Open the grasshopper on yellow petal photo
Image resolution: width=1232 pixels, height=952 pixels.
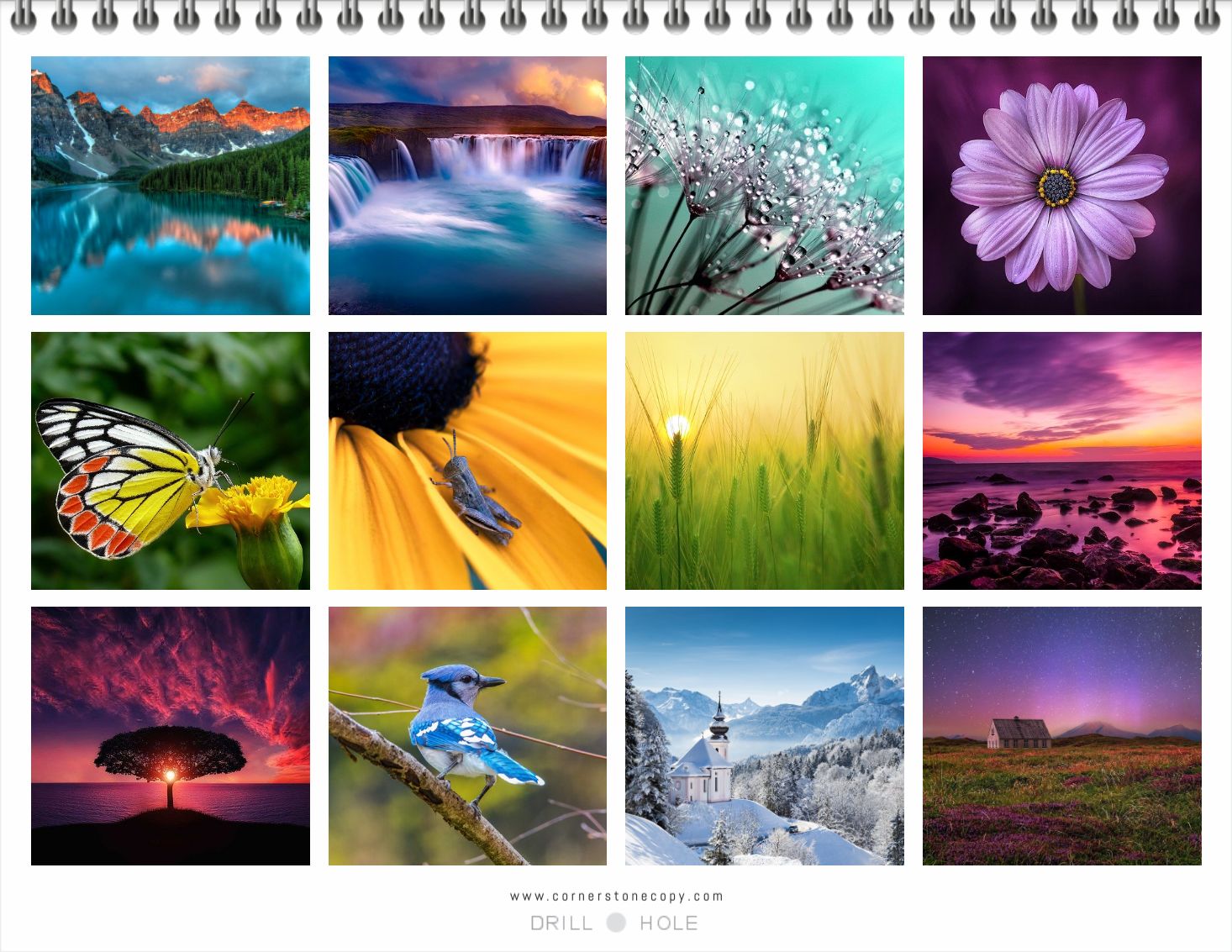(x=467, y=460)
